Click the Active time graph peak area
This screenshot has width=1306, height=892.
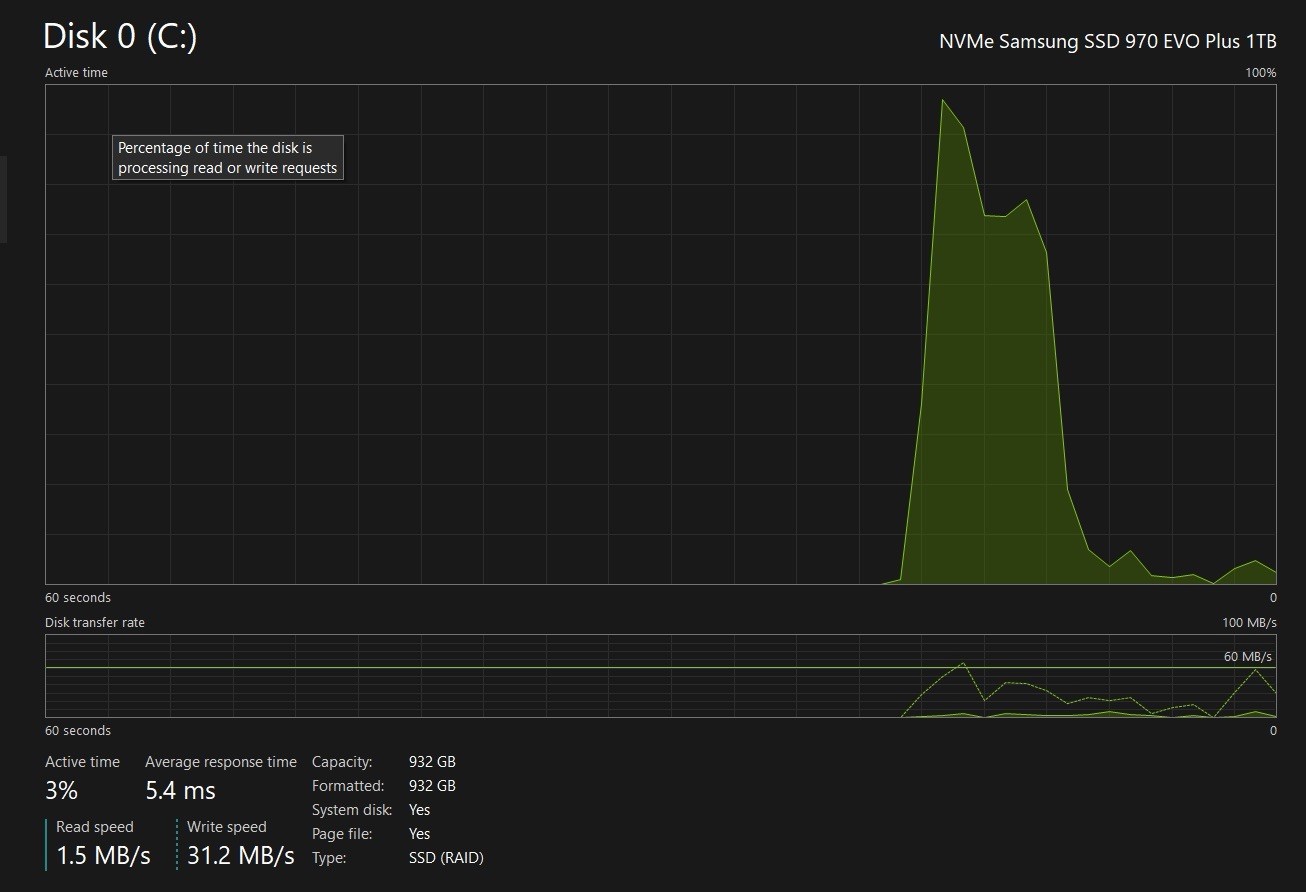943,100
